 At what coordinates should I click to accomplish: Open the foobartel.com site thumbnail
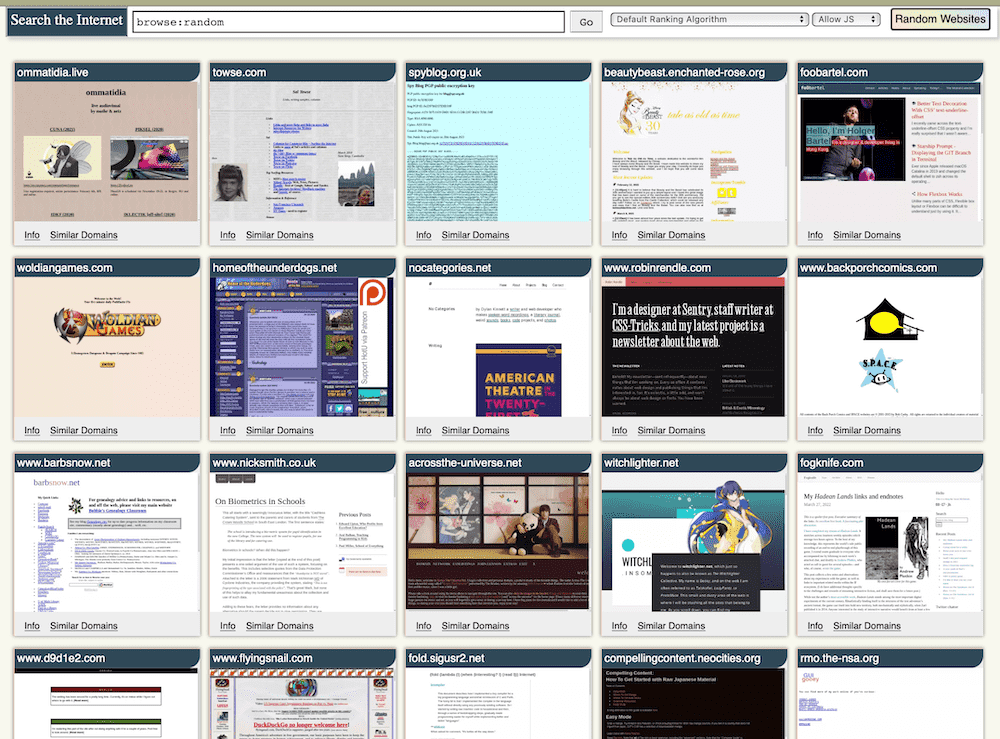890,152
